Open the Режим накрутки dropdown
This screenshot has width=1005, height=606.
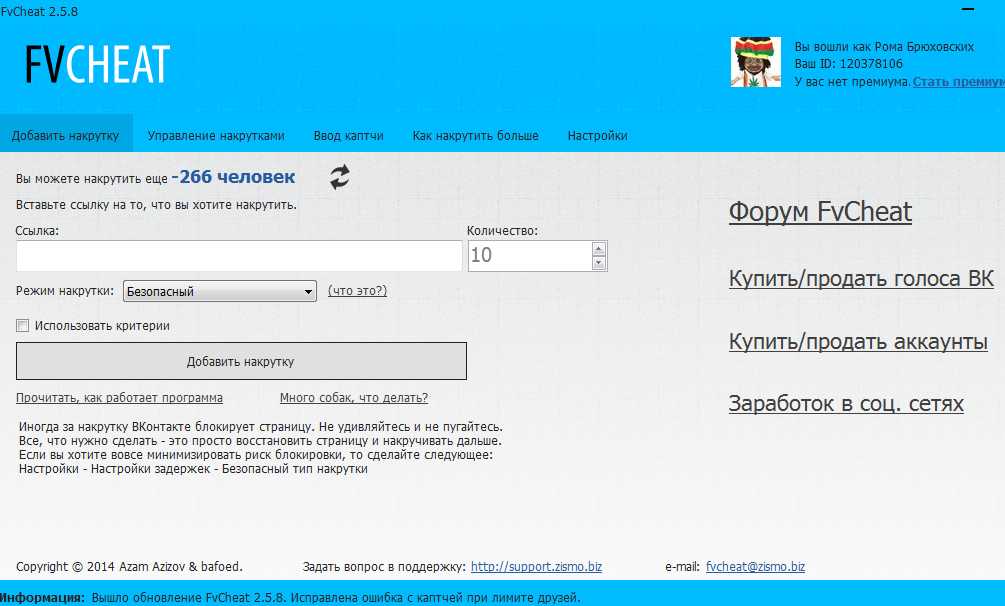(x=220, y=291)
